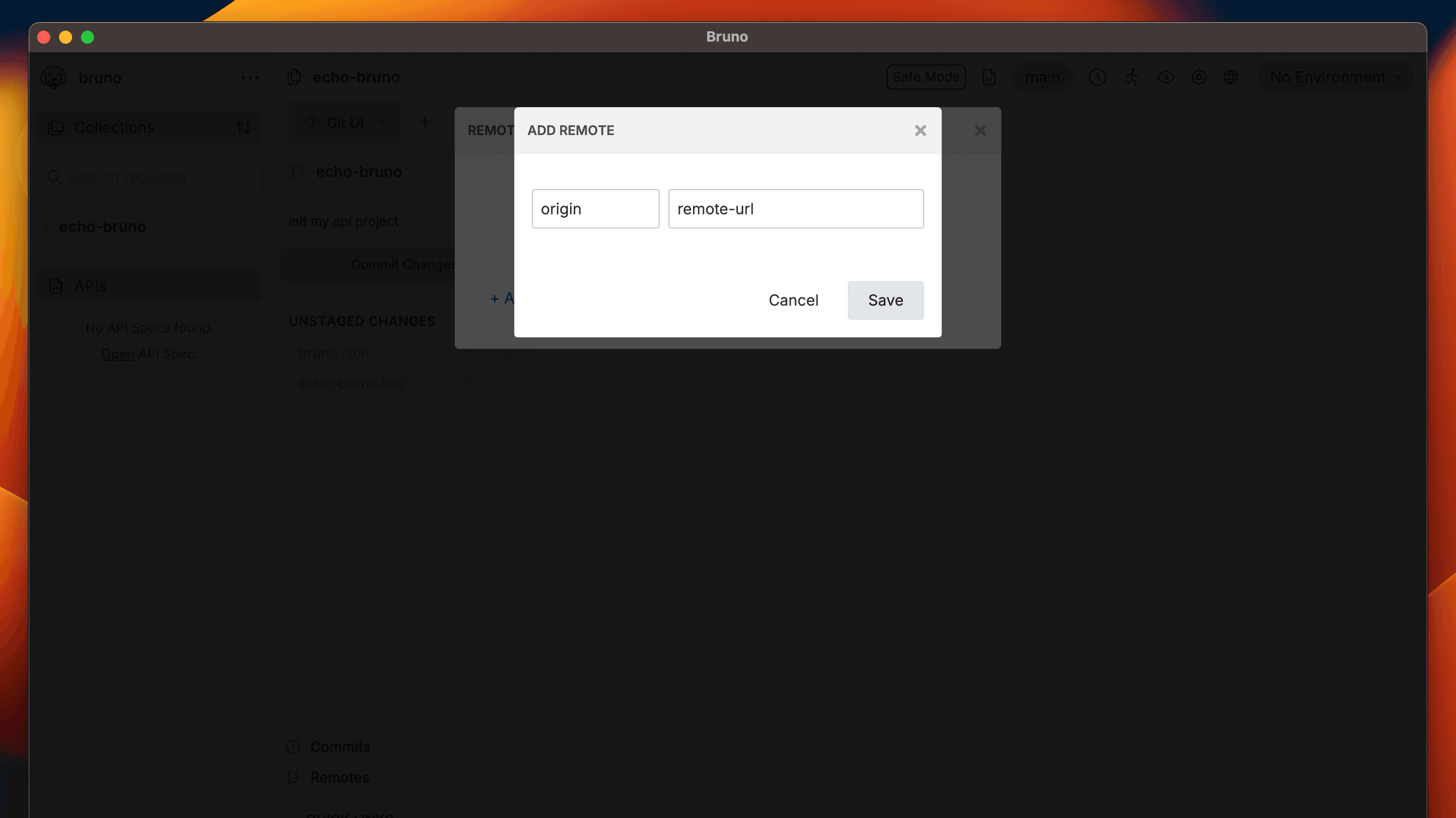Cancel the Add Remote dialog

(x=792, y=300)
